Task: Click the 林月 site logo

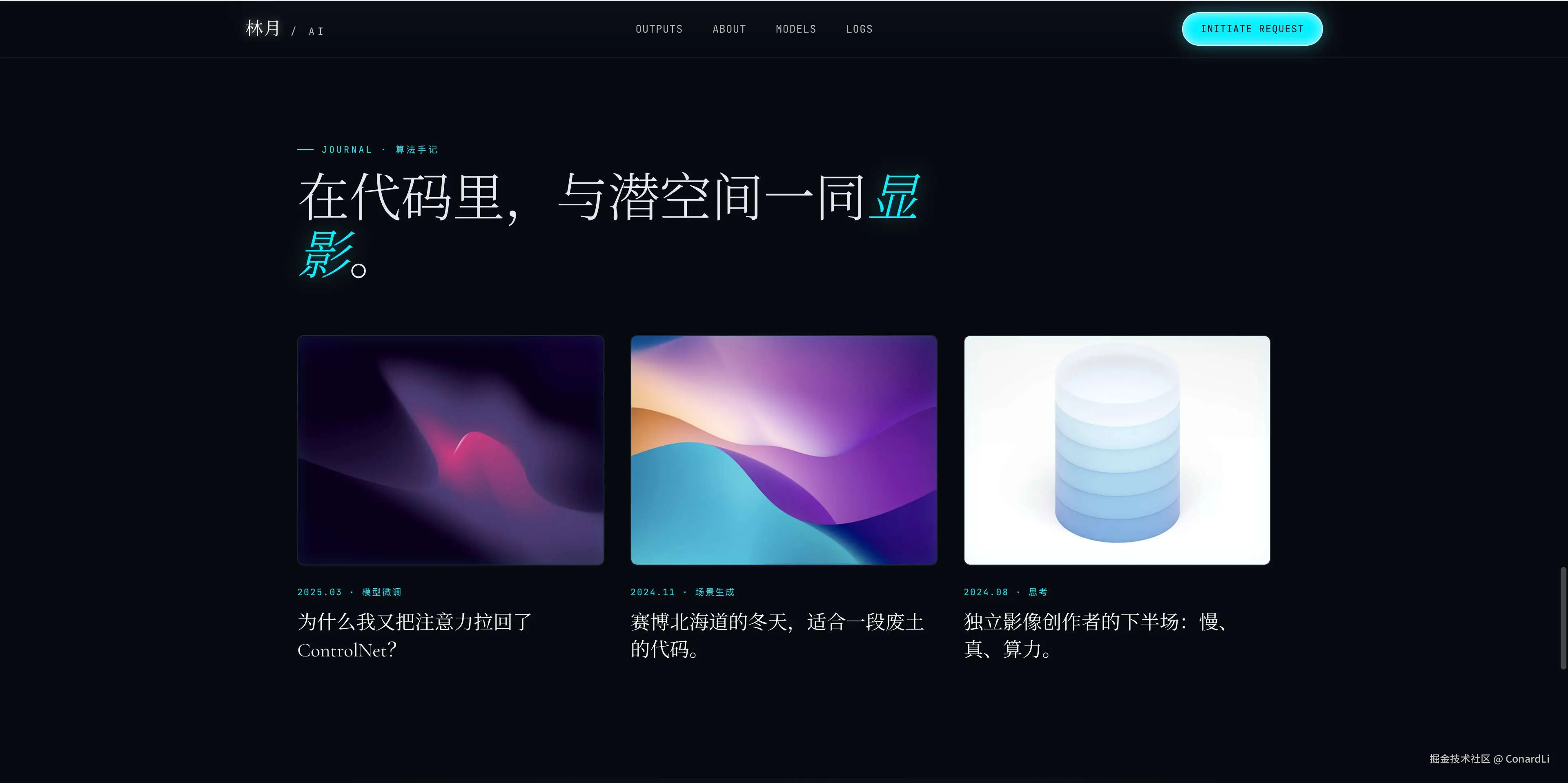Action: pos(262,28)
